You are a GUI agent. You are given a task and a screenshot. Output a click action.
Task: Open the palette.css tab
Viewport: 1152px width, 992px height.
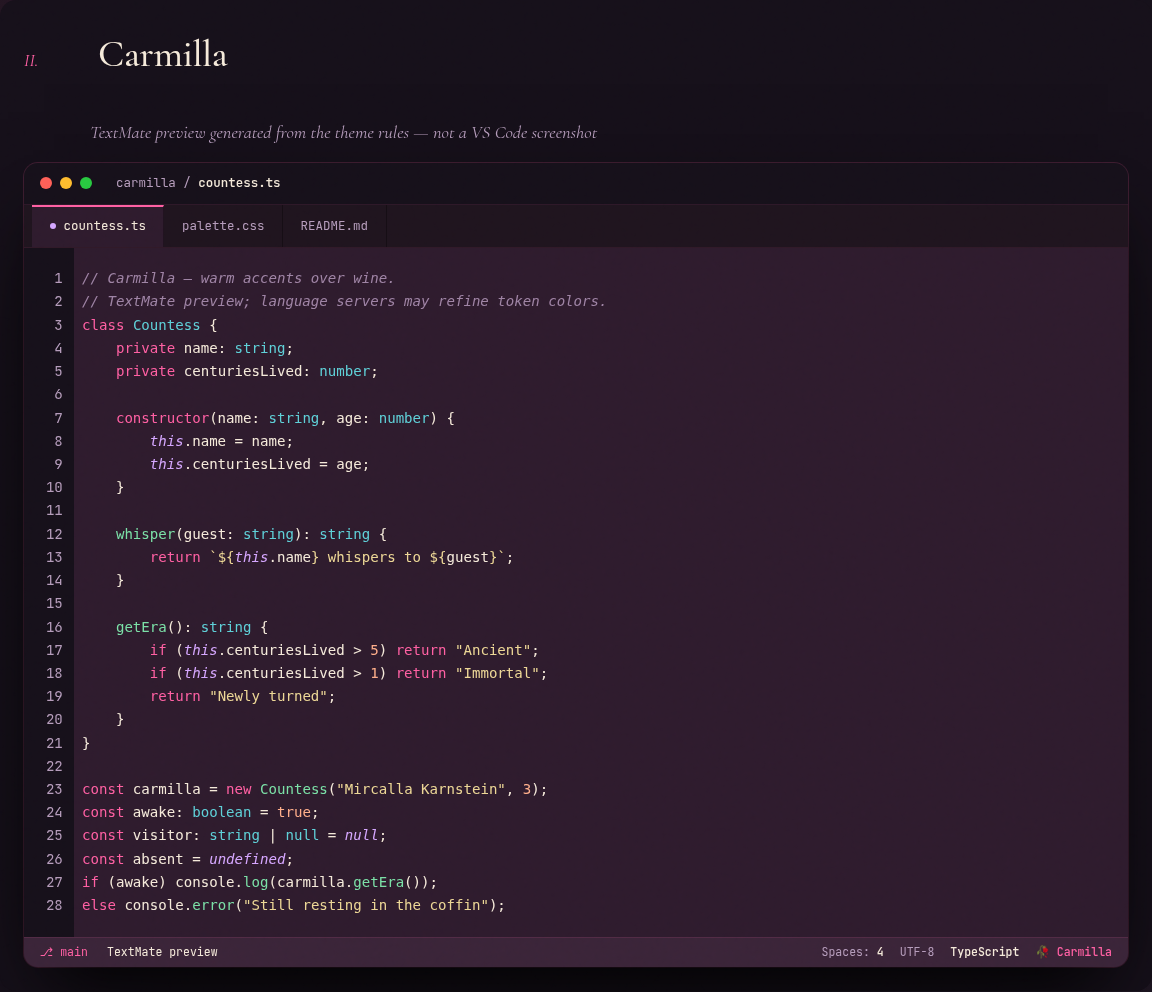coord(223,226)
